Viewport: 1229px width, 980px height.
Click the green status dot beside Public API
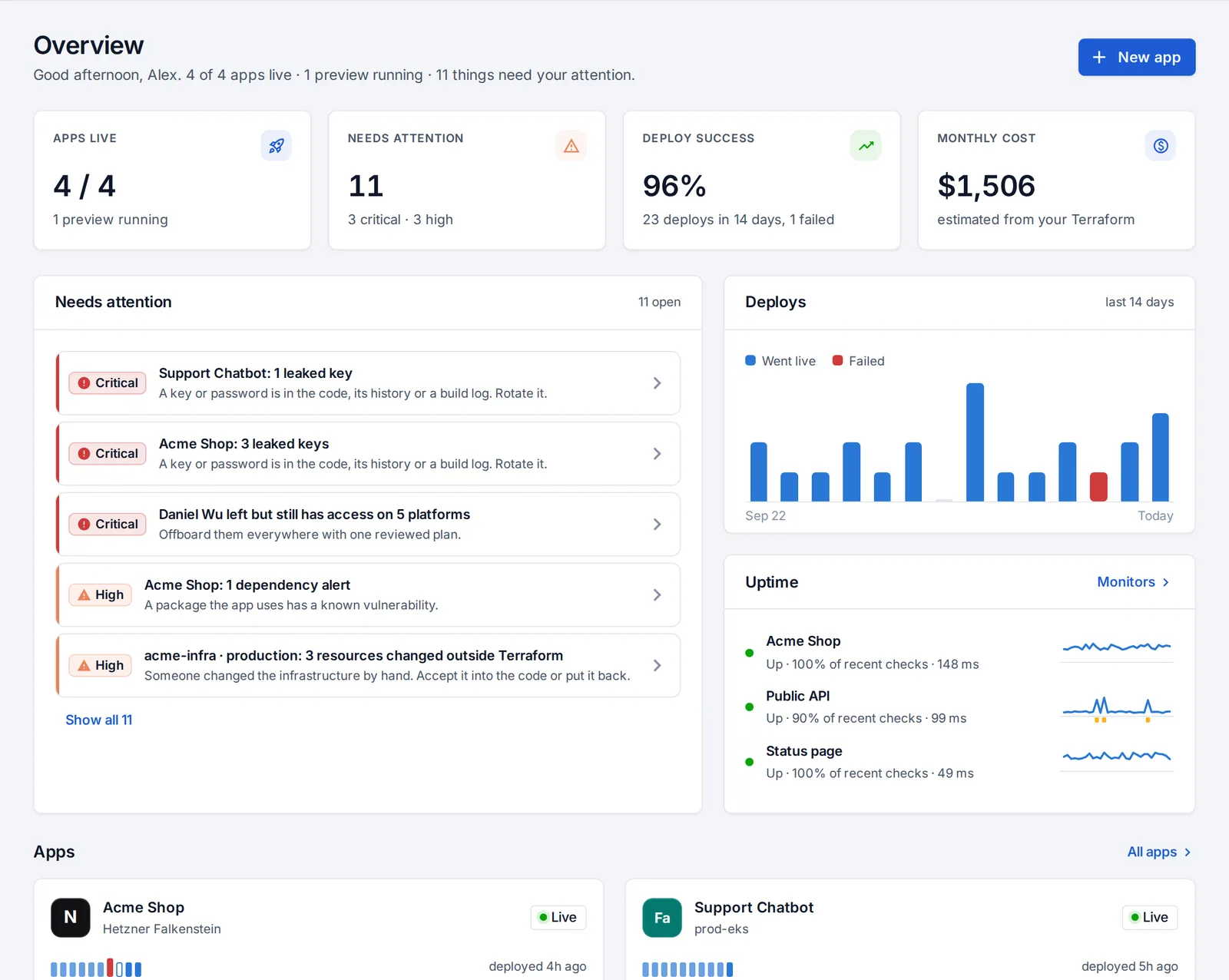pyautogui.click(x=749, y=707)
